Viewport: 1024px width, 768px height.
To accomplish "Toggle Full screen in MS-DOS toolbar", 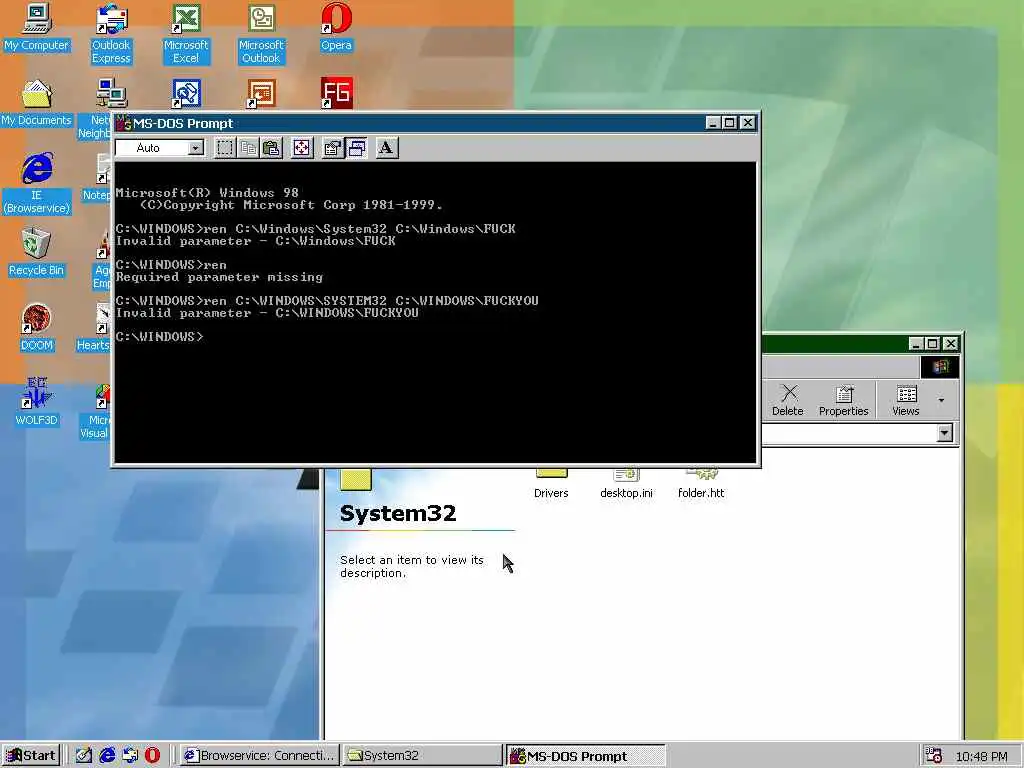I will pyautogui.click(x=302, y=148).
